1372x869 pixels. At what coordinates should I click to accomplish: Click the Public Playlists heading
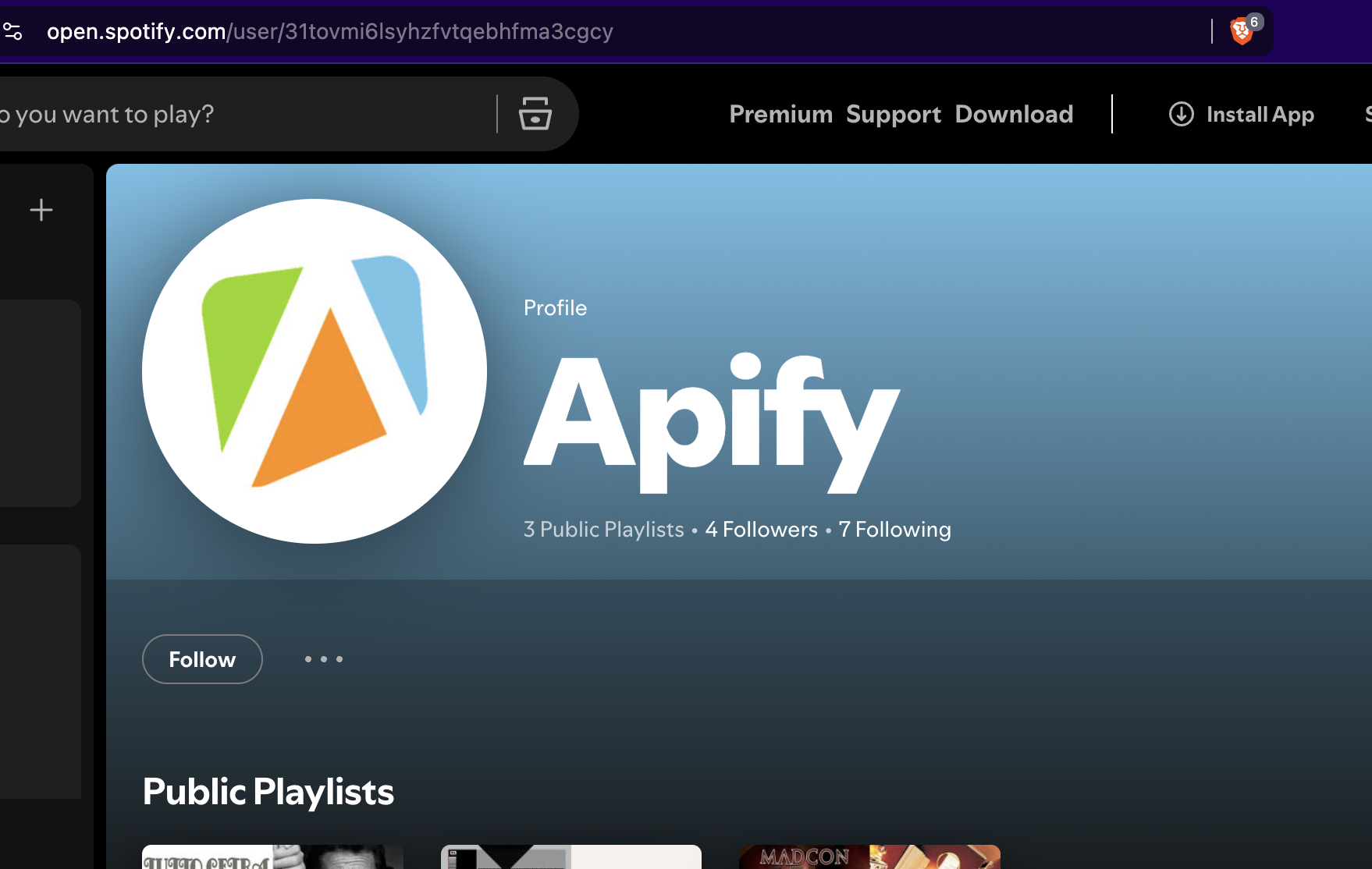(268, 792)
